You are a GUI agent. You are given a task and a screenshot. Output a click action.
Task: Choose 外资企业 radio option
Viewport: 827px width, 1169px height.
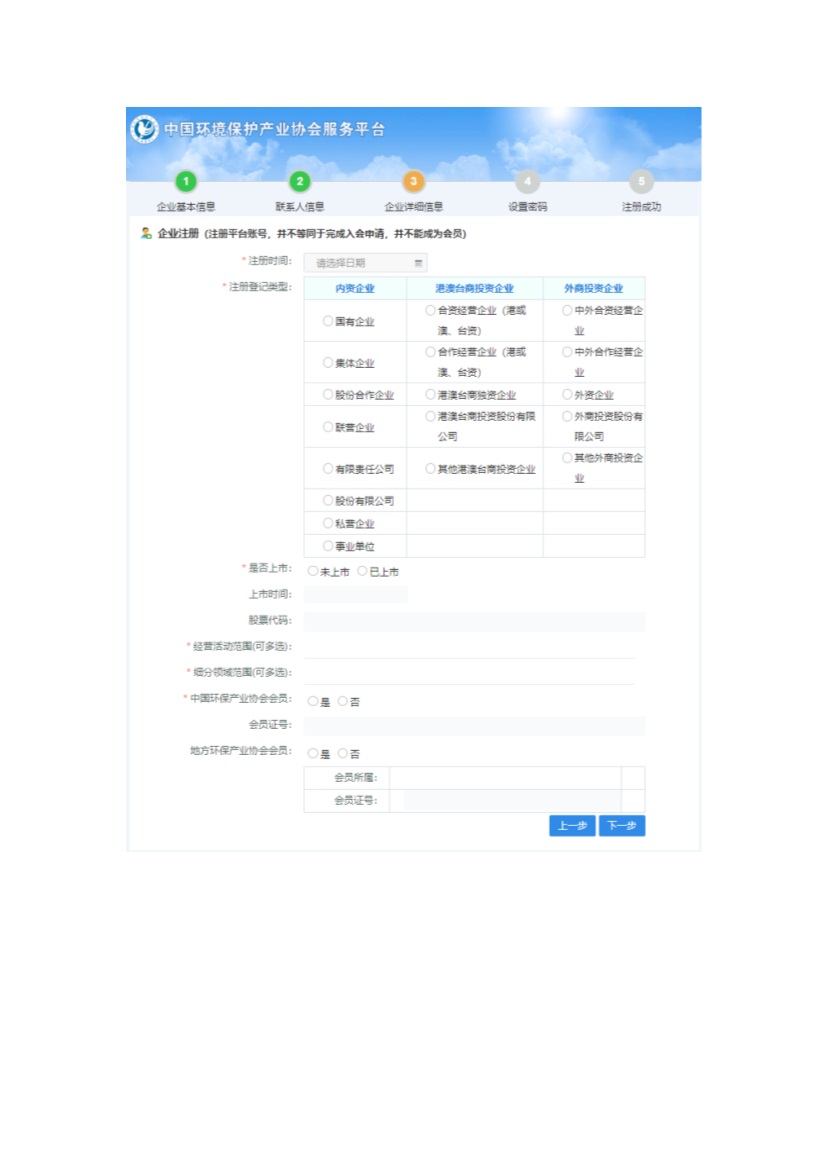click(567, 394)
